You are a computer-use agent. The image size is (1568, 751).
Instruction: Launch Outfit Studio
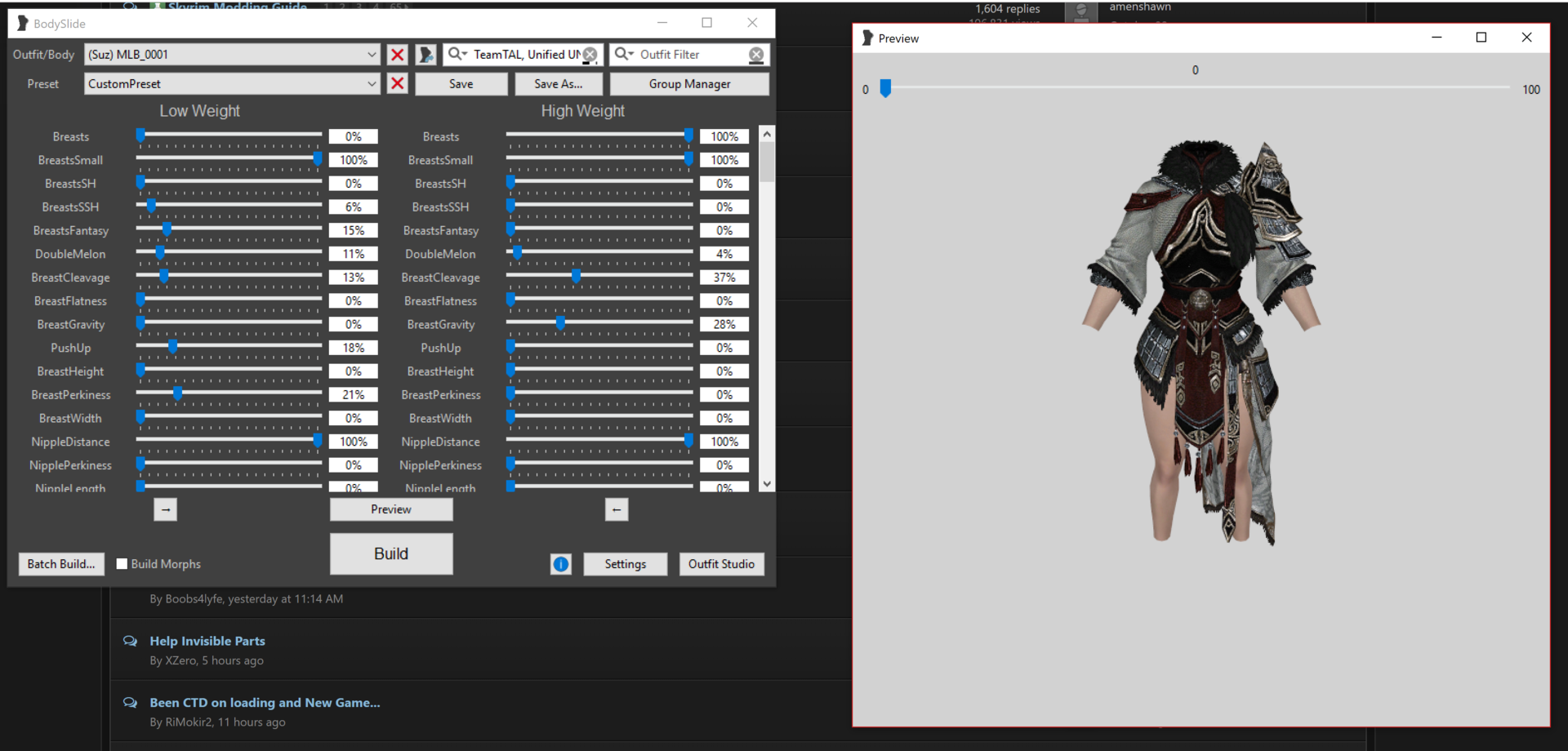pyautogui.click(x=721, y=564)
